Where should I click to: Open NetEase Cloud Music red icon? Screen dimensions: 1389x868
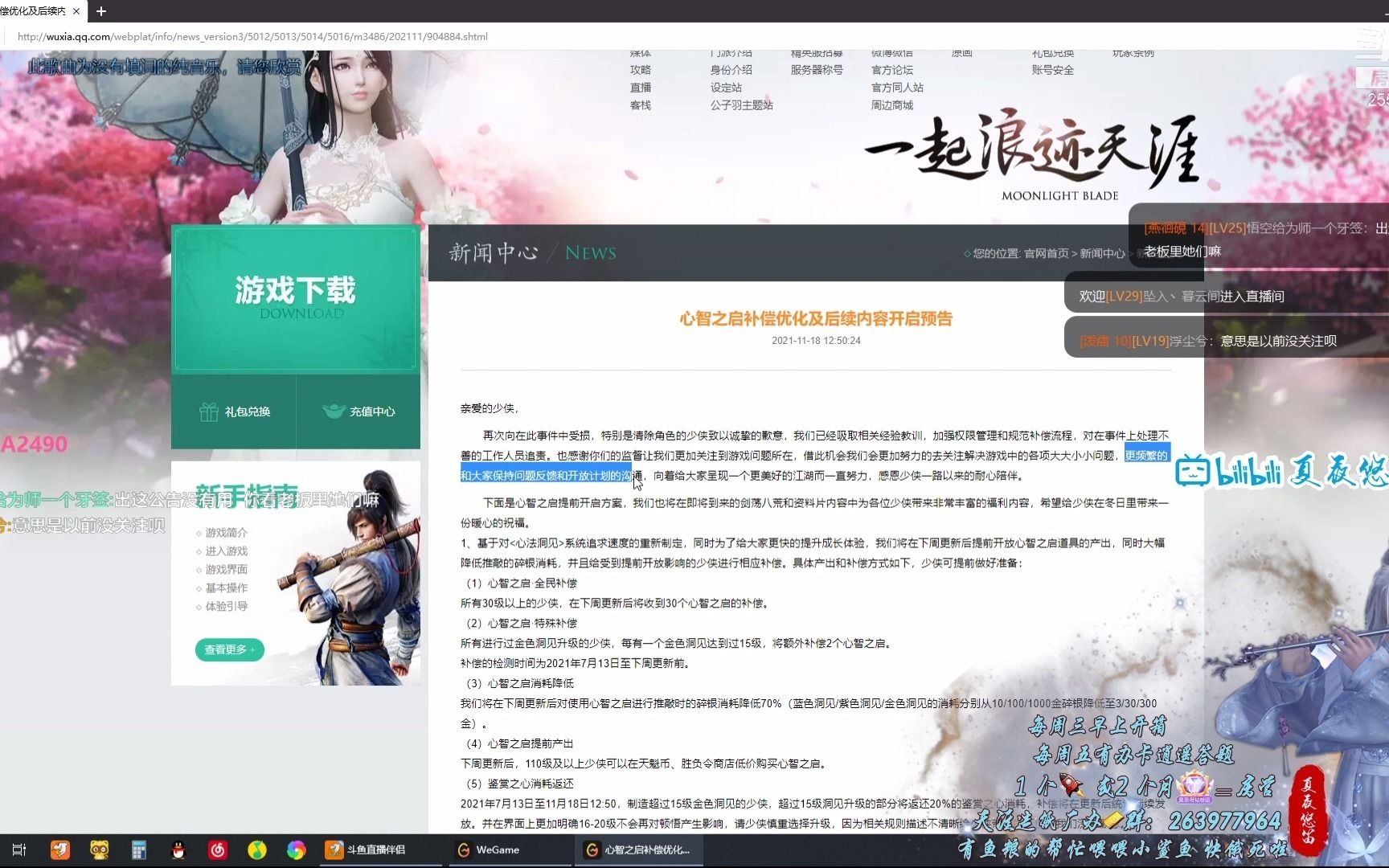[218, 850]
